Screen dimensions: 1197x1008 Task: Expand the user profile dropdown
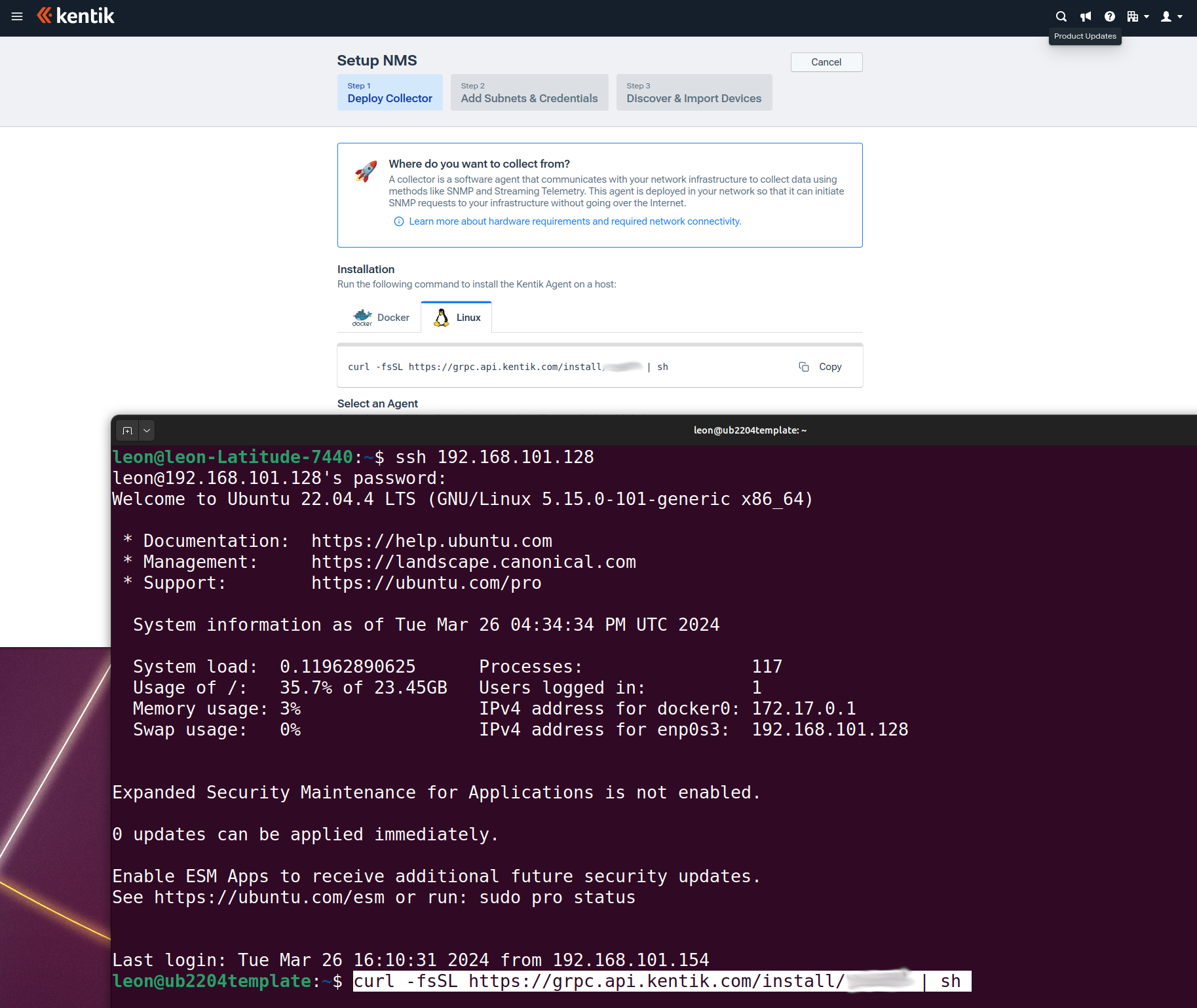coord(1171,16)
